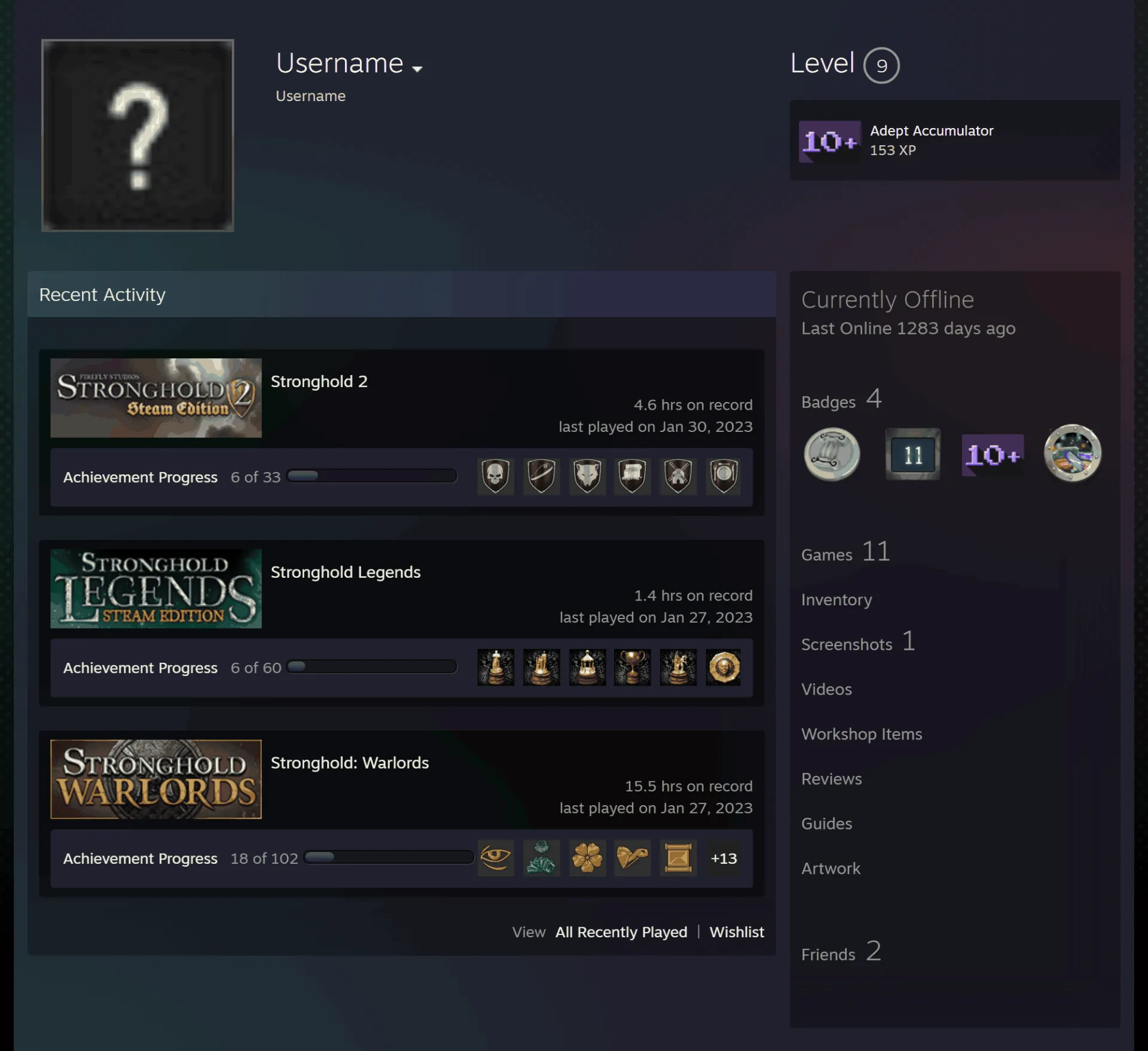Click the wolf shield achievement in Stronghold 2
Image resolution: width=1148 pixels, height=1051 pixels.
587,477
